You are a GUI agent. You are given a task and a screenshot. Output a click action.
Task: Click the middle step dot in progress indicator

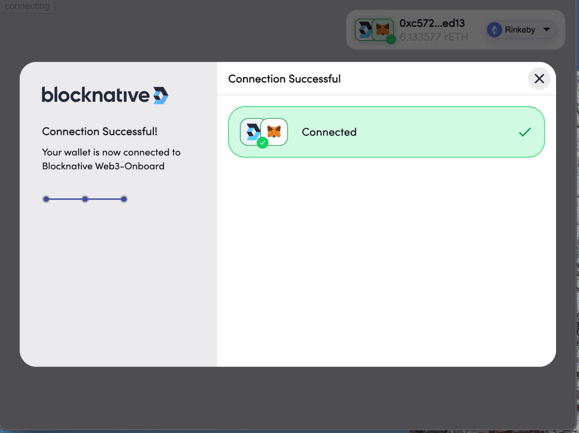85,199
